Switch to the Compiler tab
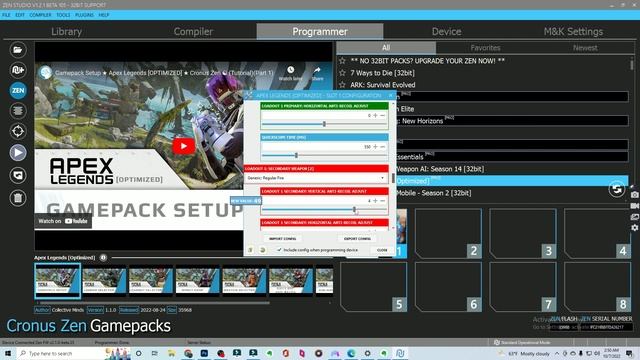The height and width of the screenshot is (360, 640). point(193,31)
